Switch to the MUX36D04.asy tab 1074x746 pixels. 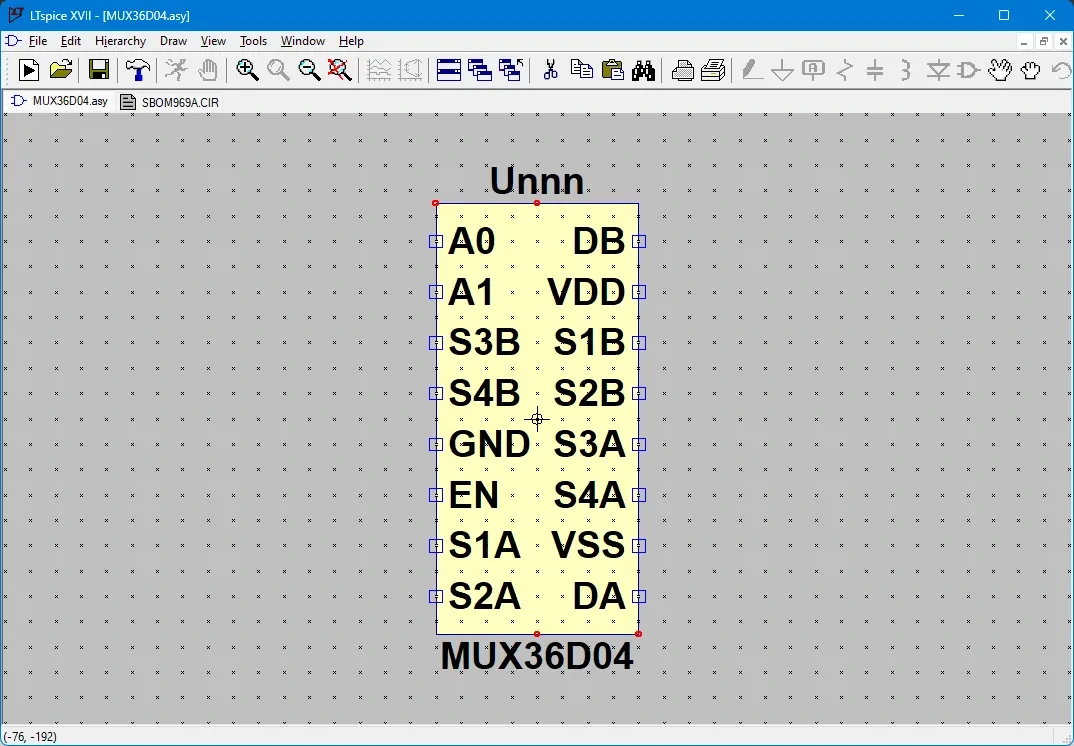click(60, 101)
